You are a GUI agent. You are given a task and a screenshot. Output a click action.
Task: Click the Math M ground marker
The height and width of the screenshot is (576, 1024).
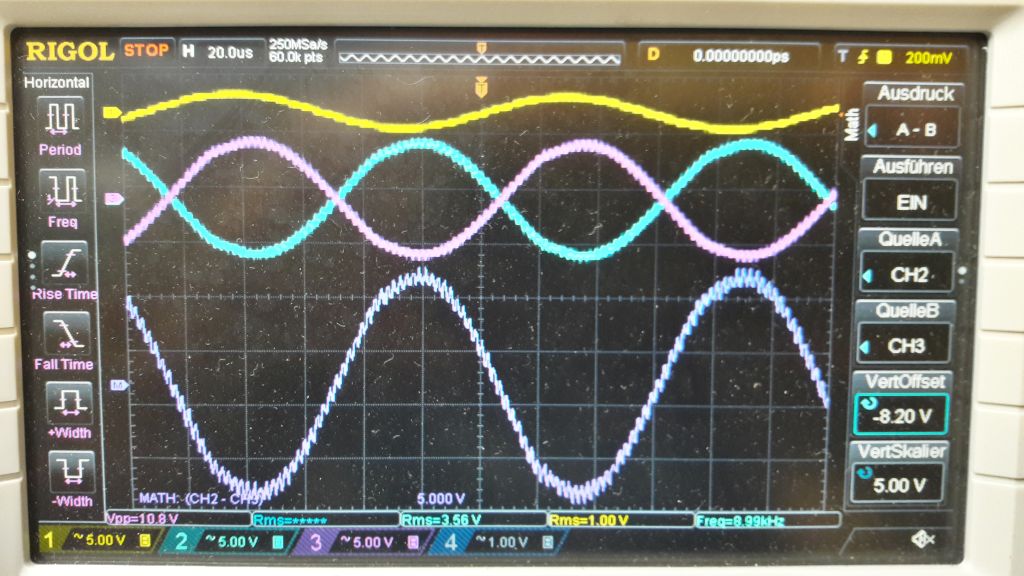[x=118, y=385]
